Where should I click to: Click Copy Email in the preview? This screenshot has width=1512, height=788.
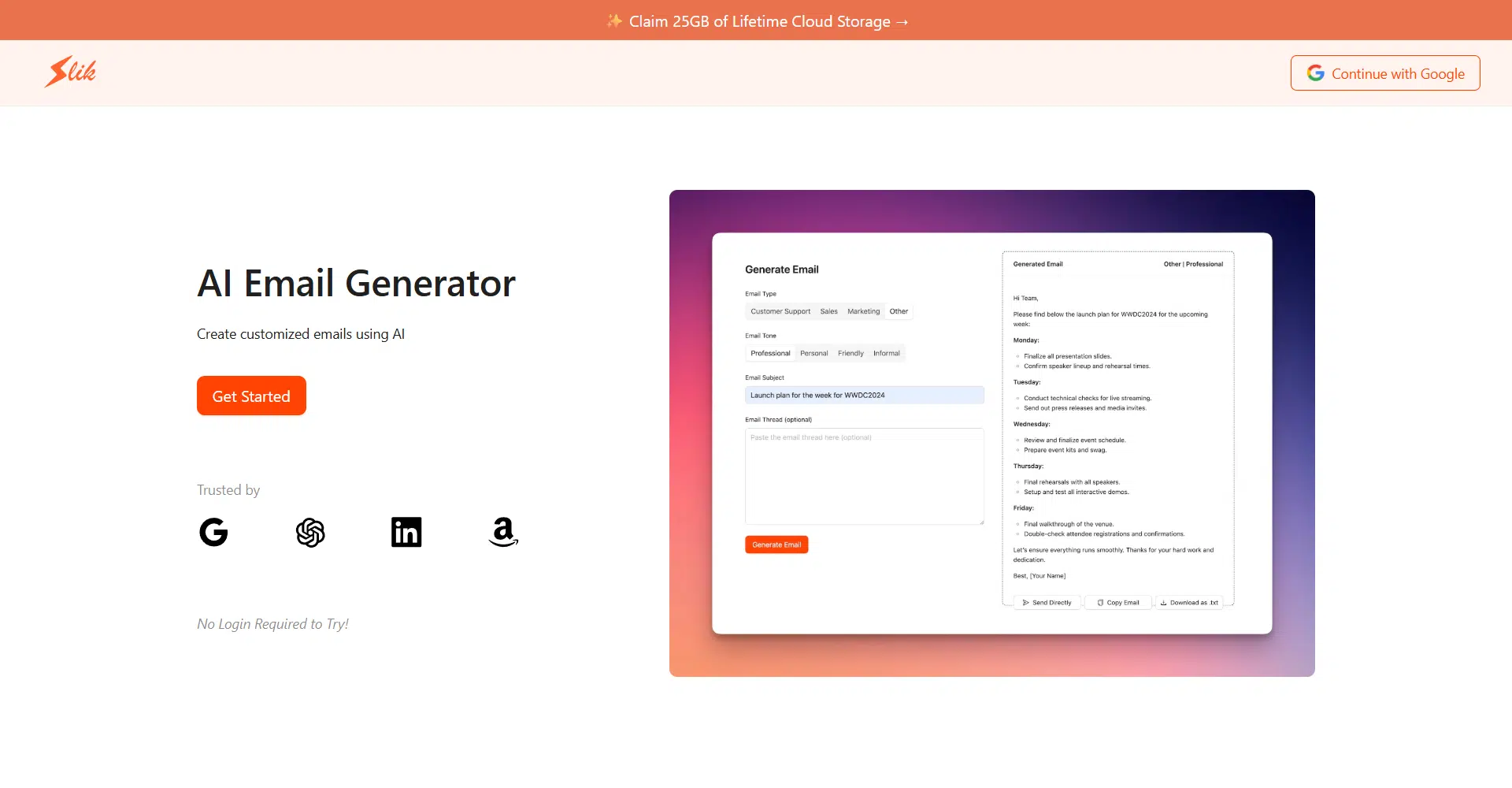tap(1118, 603)
